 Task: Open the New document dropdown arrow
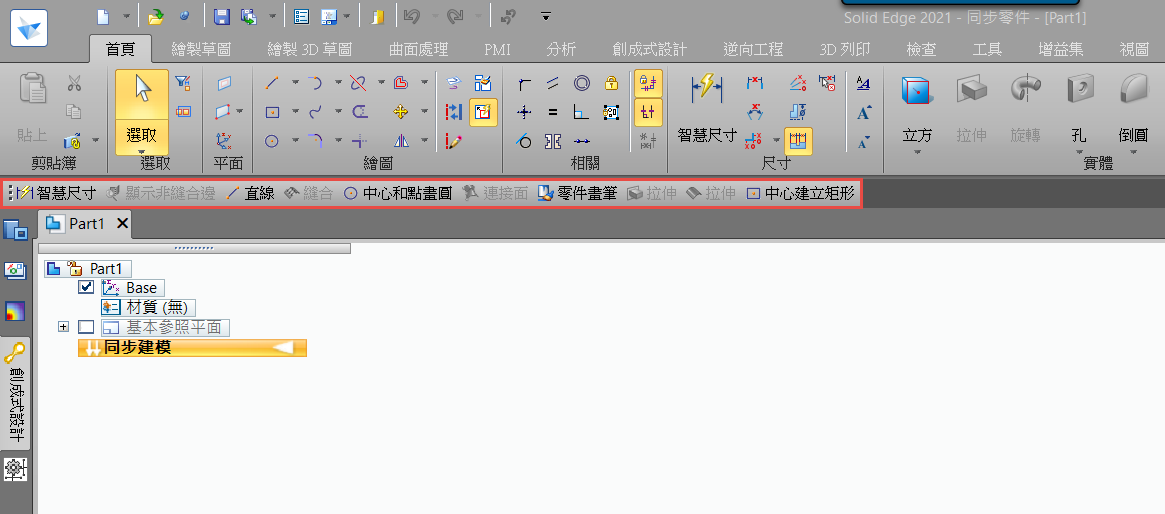[x=126, y=16]
